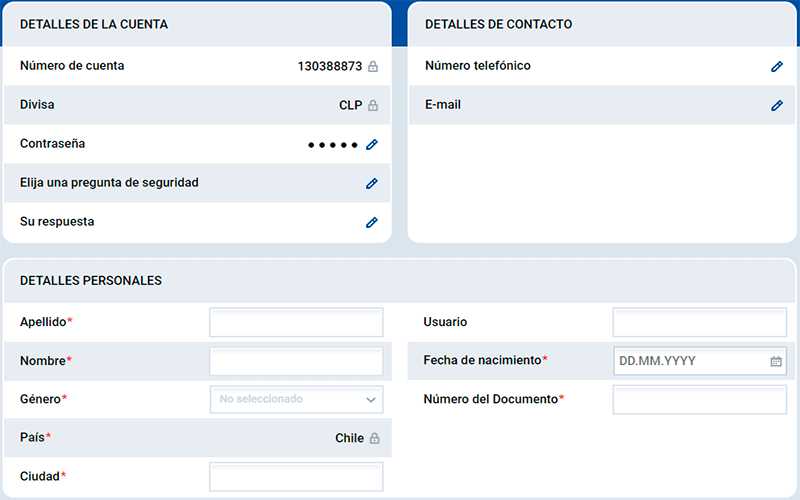Focus the Número del Documento field
The height and width of the screenshot is (500, 800).
[699, 399]
